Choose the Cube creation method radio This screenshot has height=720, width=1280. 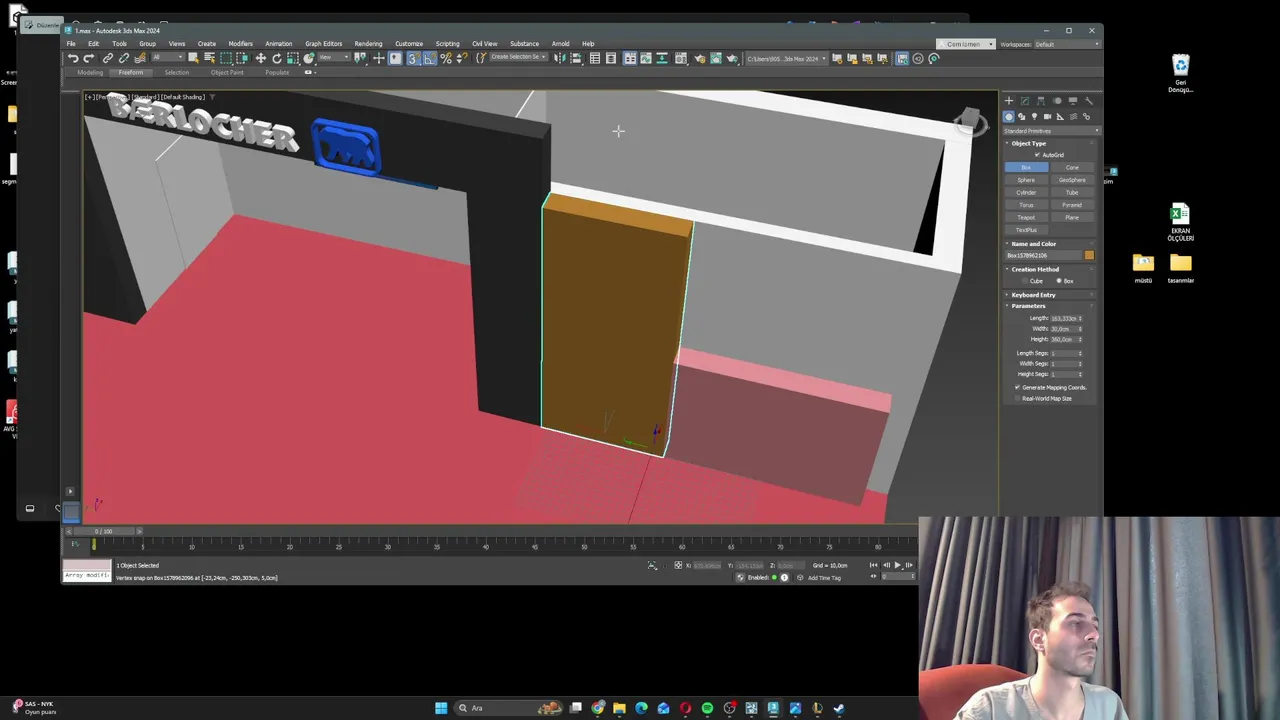tap(1024, 281)
